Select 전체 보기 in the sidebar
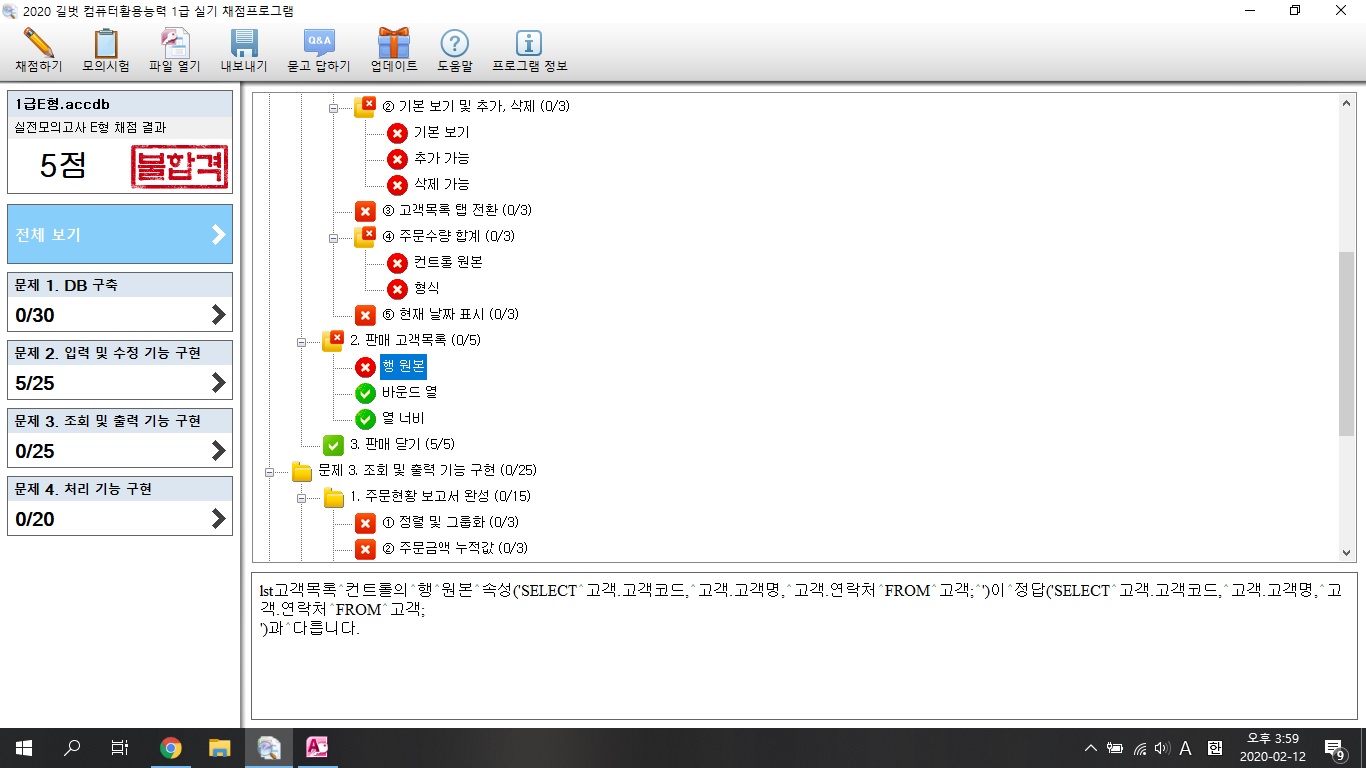This screenshot has height=768, width=1366. [x=120, y=235]
